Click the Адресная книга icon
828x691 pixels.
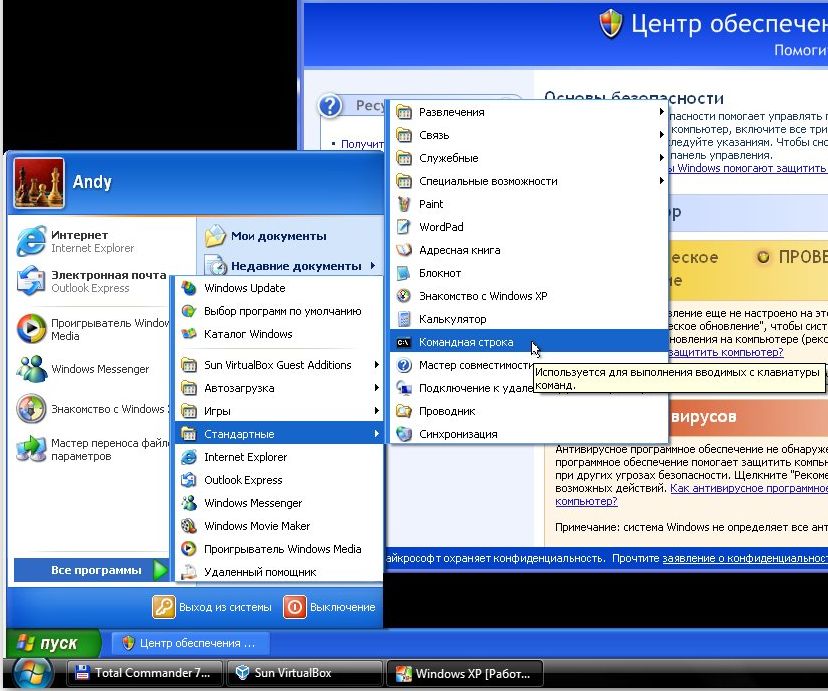click(404, 250)
